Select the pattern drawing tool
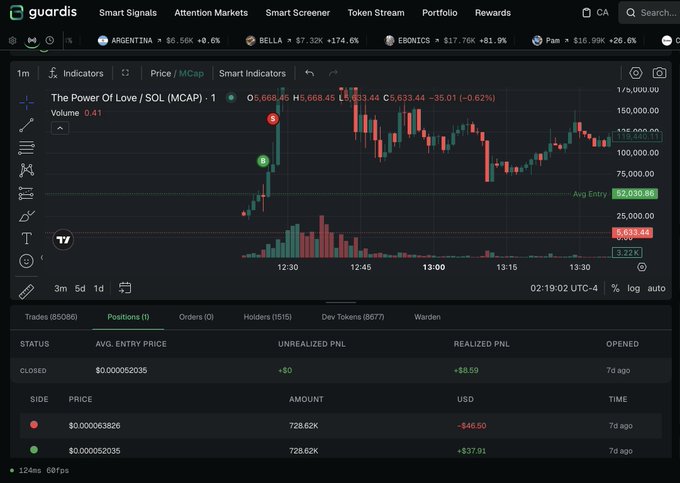 tap(26, 170)
